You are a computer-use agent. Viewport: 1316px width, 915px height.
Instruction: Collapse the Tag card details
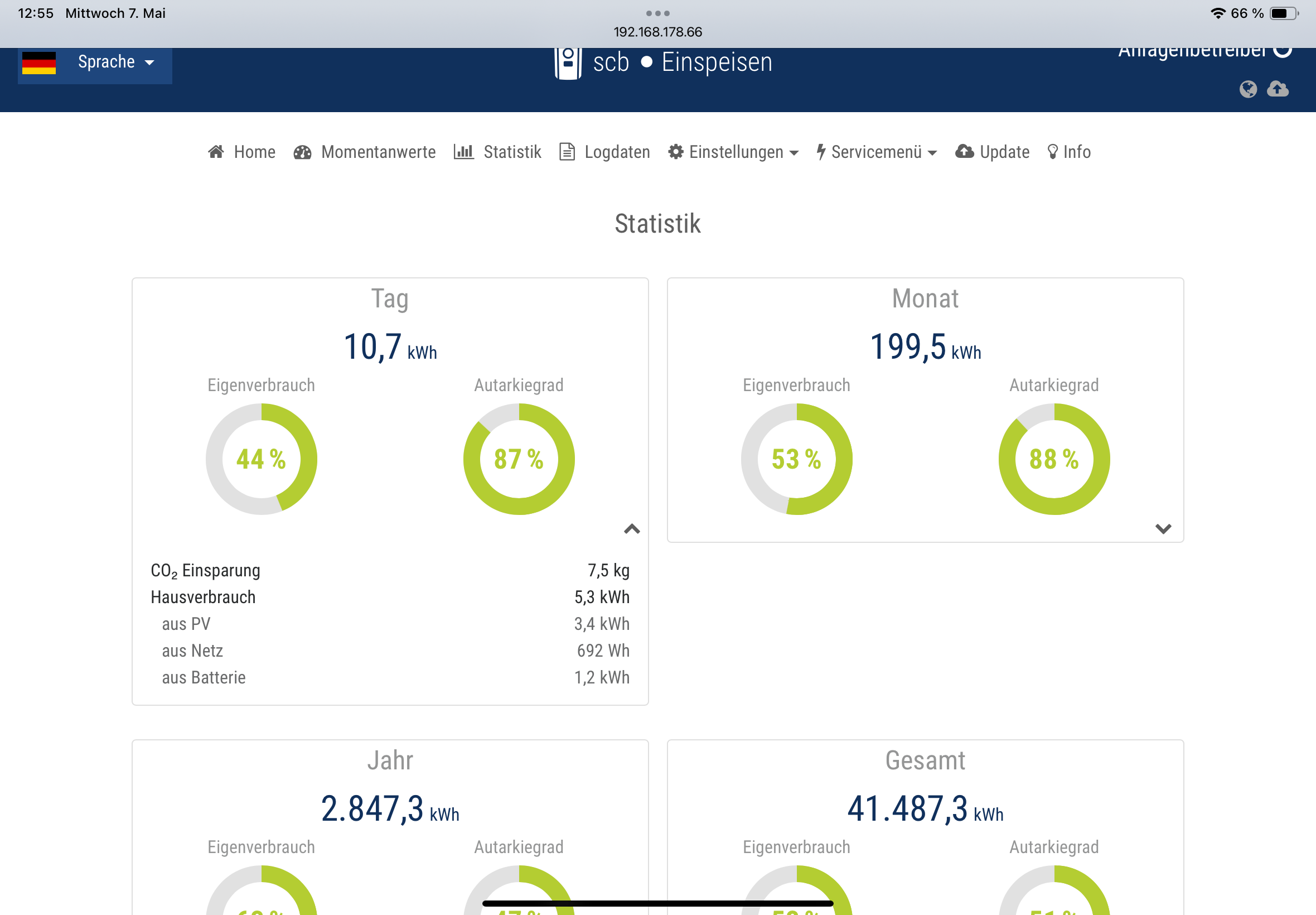point(632,528)
